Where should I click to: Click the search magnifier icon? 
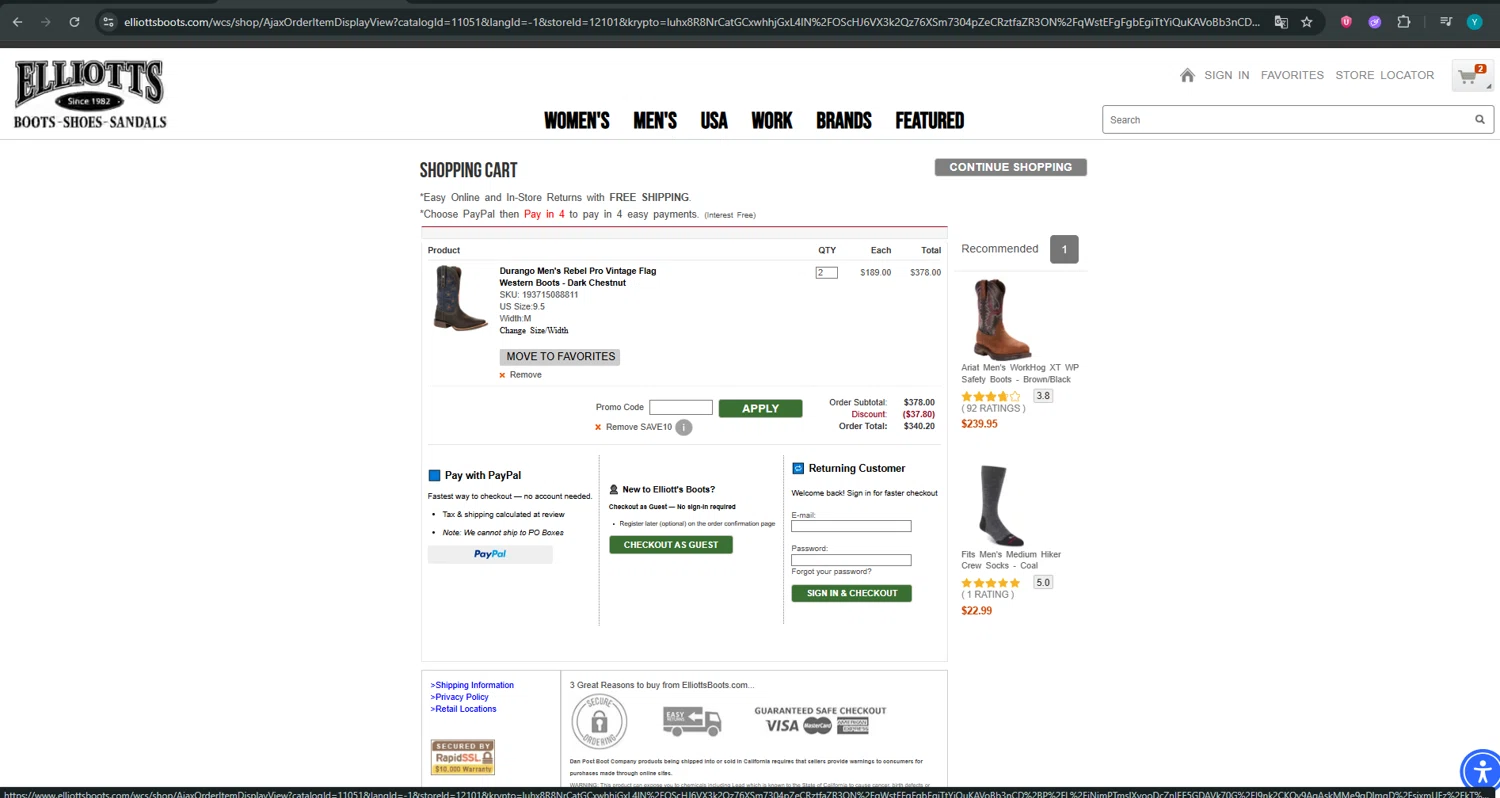point(1480,120)
